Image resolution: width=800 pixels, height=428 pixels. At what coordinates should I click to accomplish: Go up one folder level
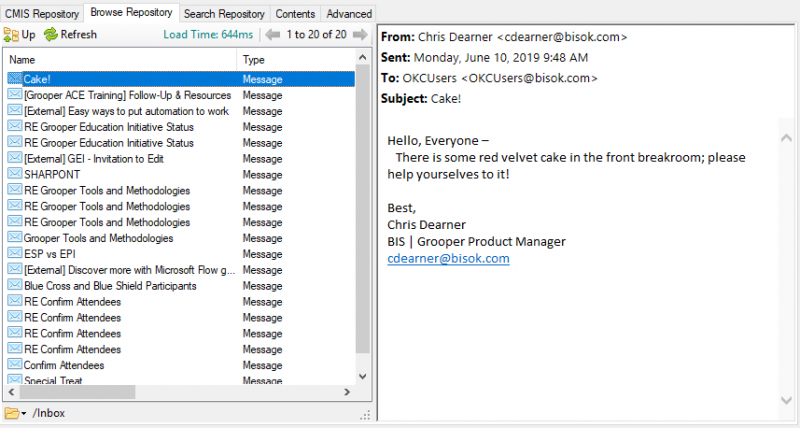coord(19,35)
